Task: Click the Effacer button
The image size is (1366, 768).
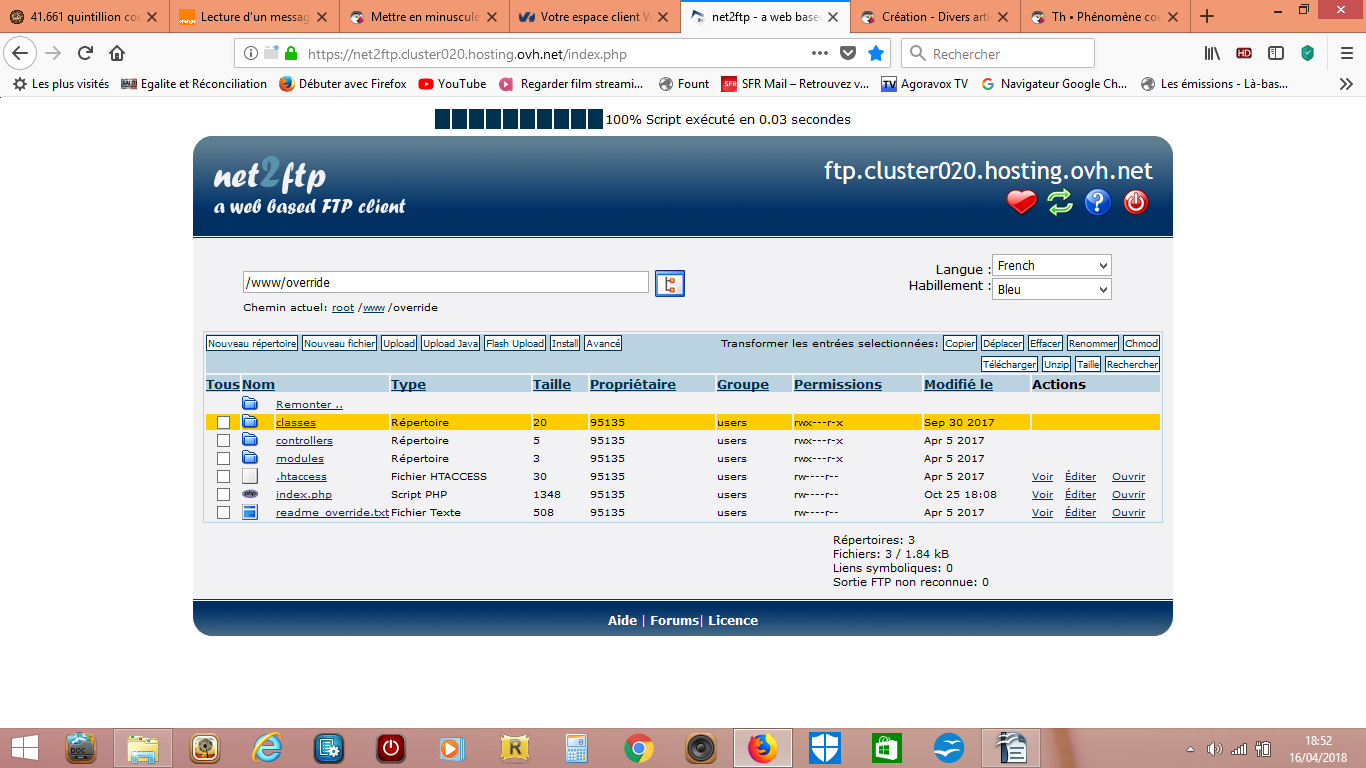Action: [1045, 343]
